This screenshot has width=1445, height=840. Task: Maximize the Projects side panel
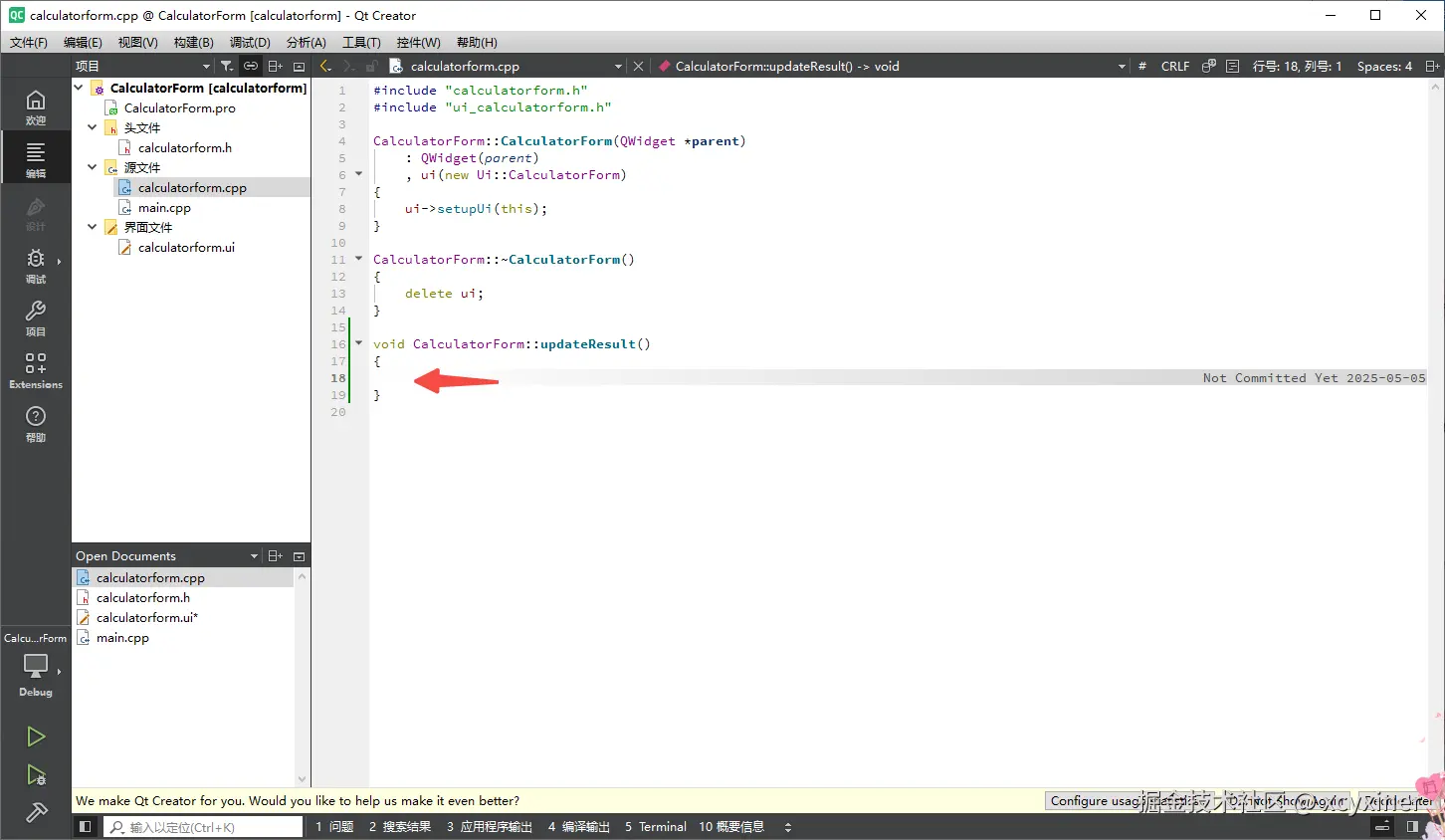[299, 66]
